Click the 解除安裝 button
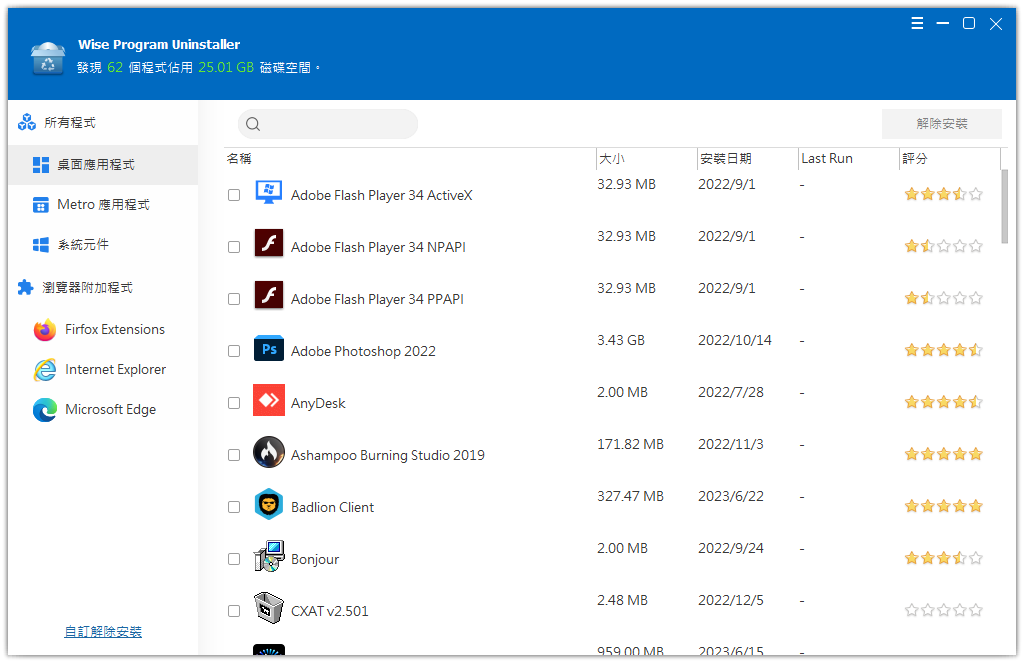 tap(942, 123)
